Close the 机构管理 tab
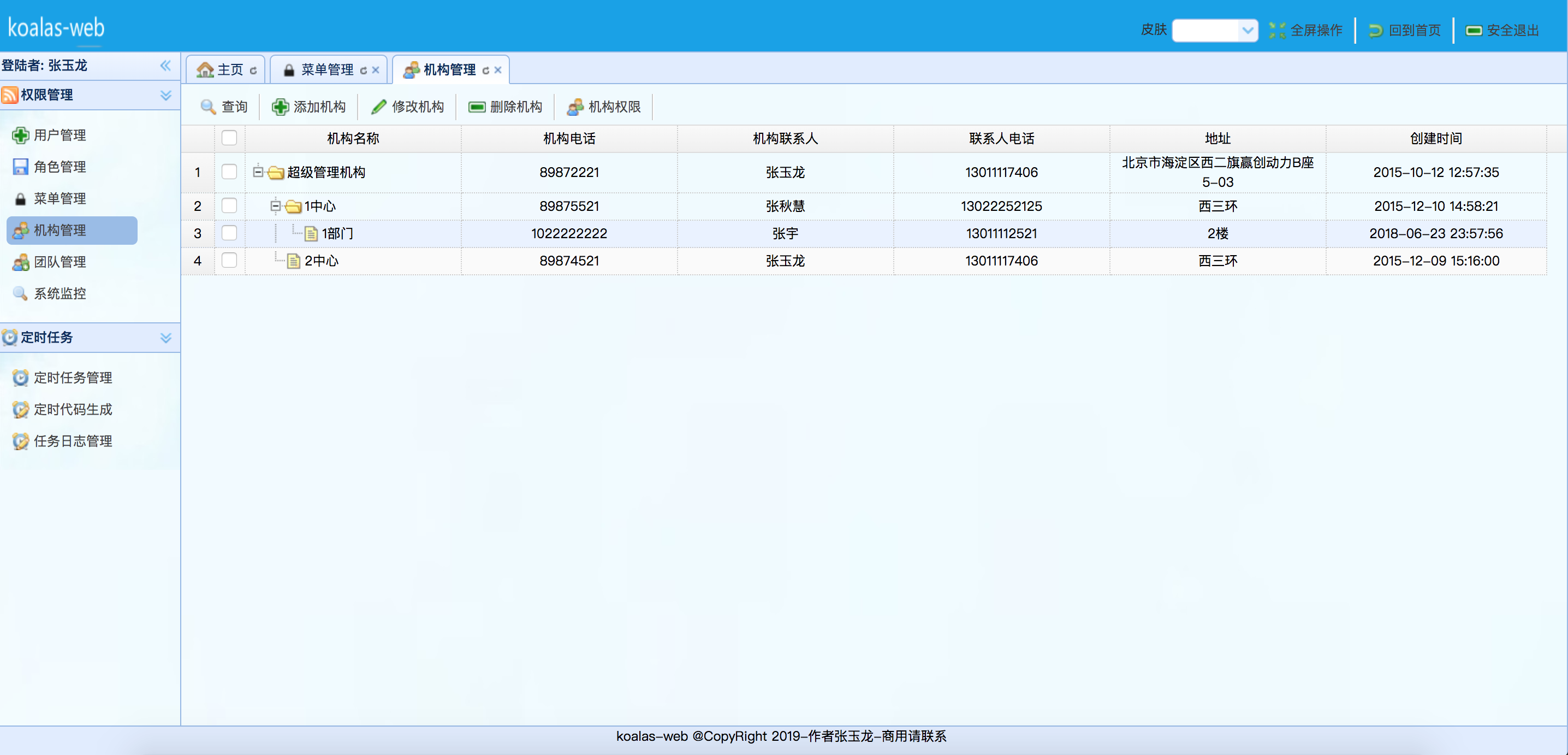 click(x=498, y=70)
